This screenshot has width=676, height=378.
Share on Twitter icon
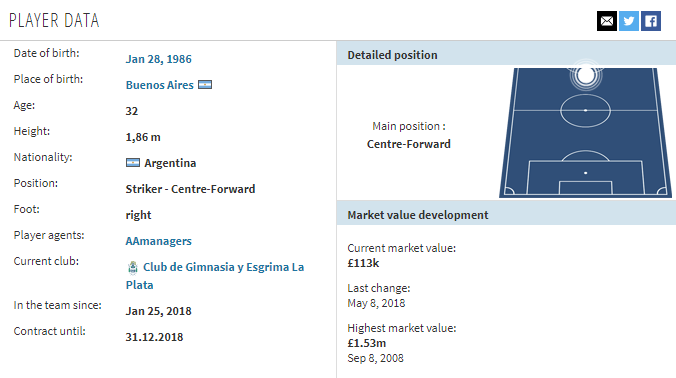click(629, 21)
